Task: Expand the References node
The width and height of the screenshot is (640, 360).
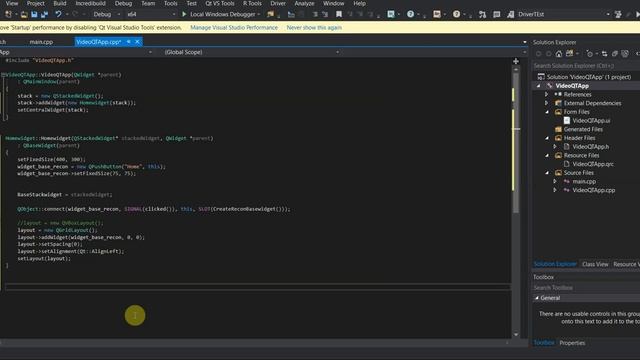Action: pyautogui.click(x=547, y=94)
